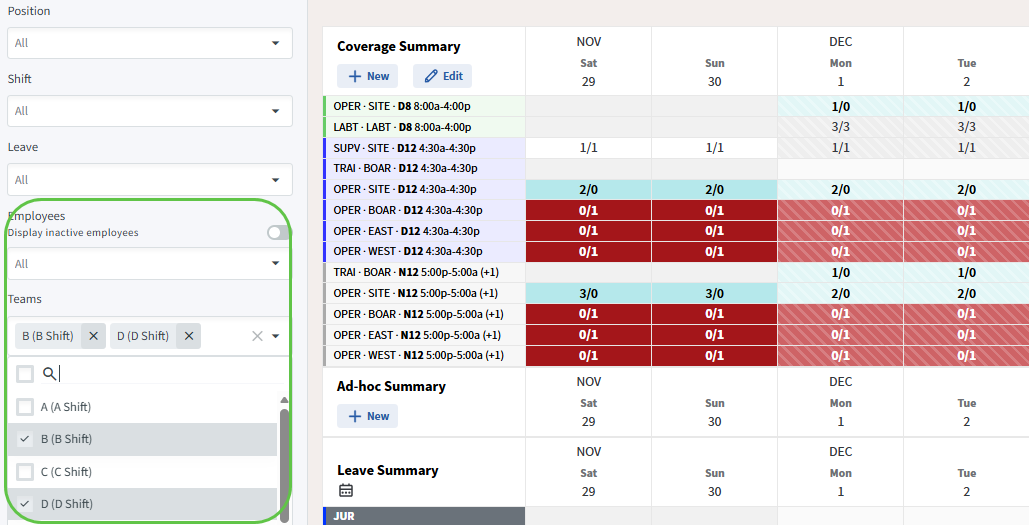Uncheck the B (B Shift) option

coord(26,439)
